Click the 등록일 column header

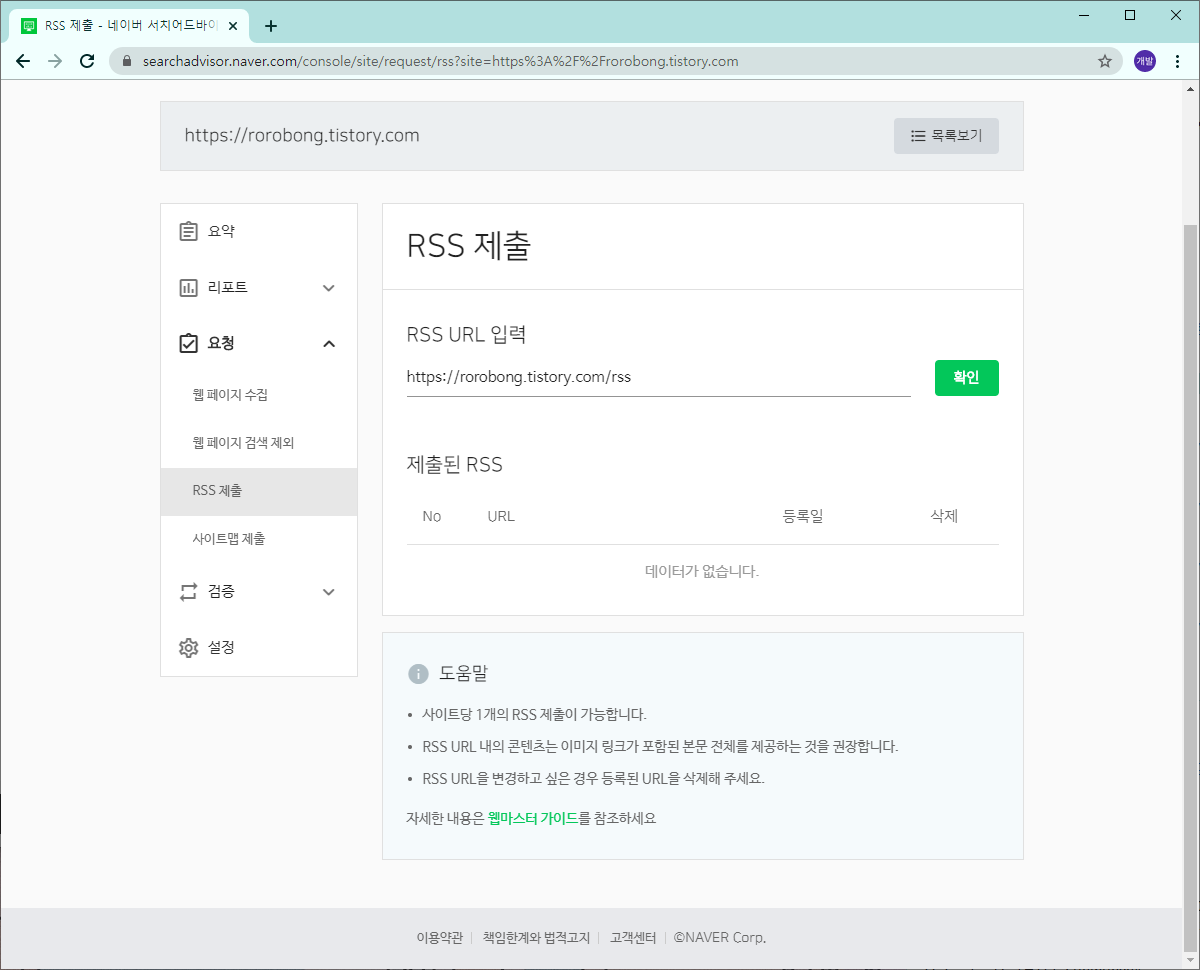coord(803,517)
